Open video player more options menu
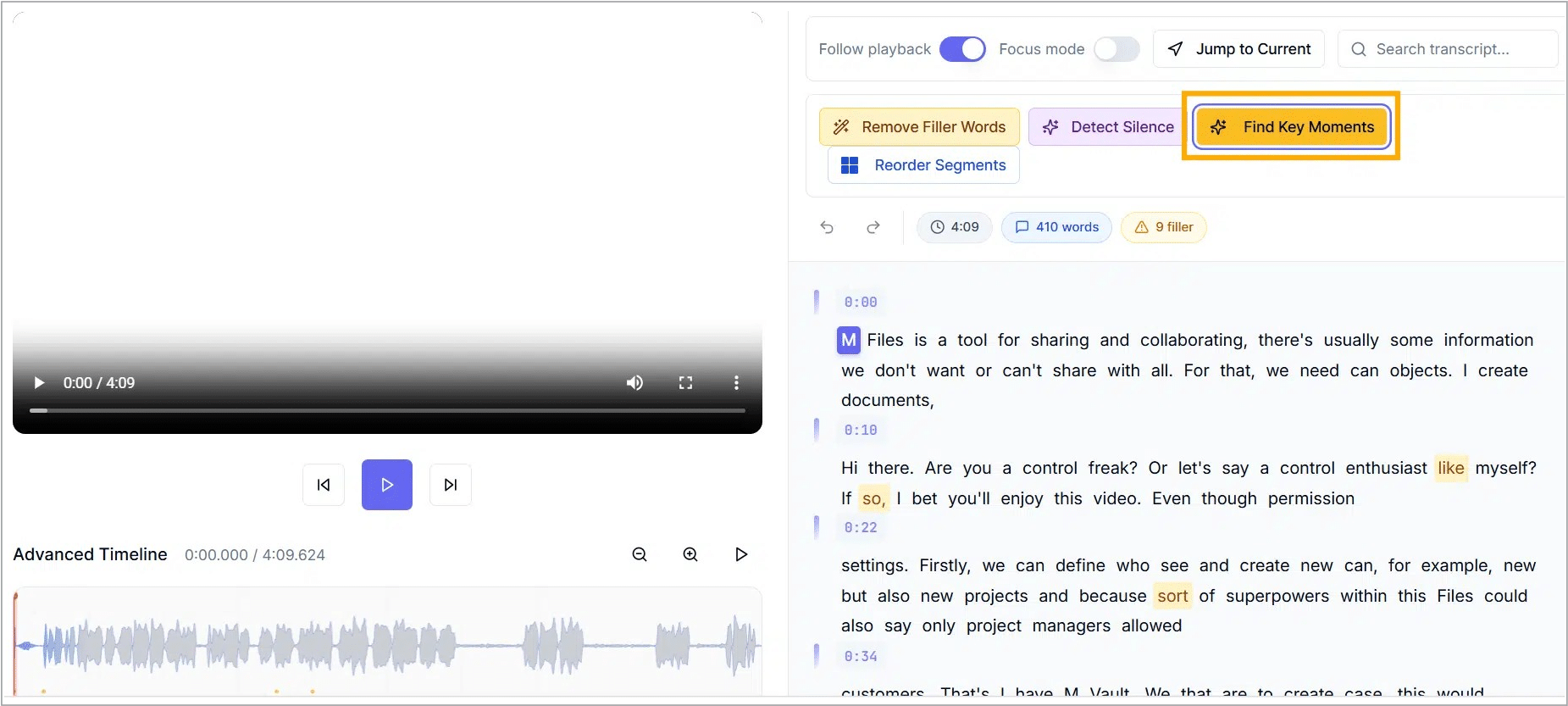 (x=736, y=383)
